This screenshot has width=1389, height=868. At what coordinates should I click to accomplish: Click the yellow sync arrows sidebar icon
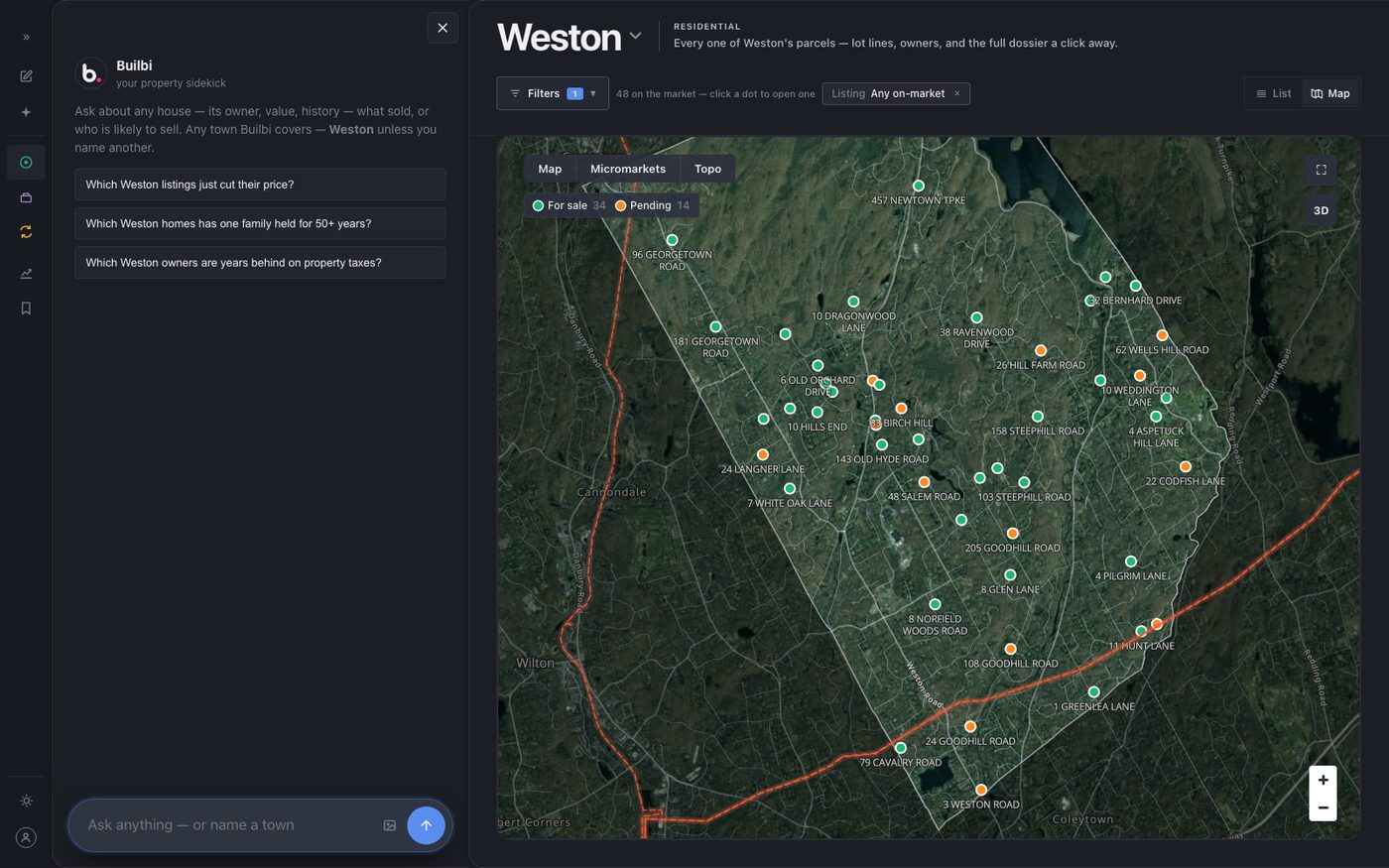[26, 232]
